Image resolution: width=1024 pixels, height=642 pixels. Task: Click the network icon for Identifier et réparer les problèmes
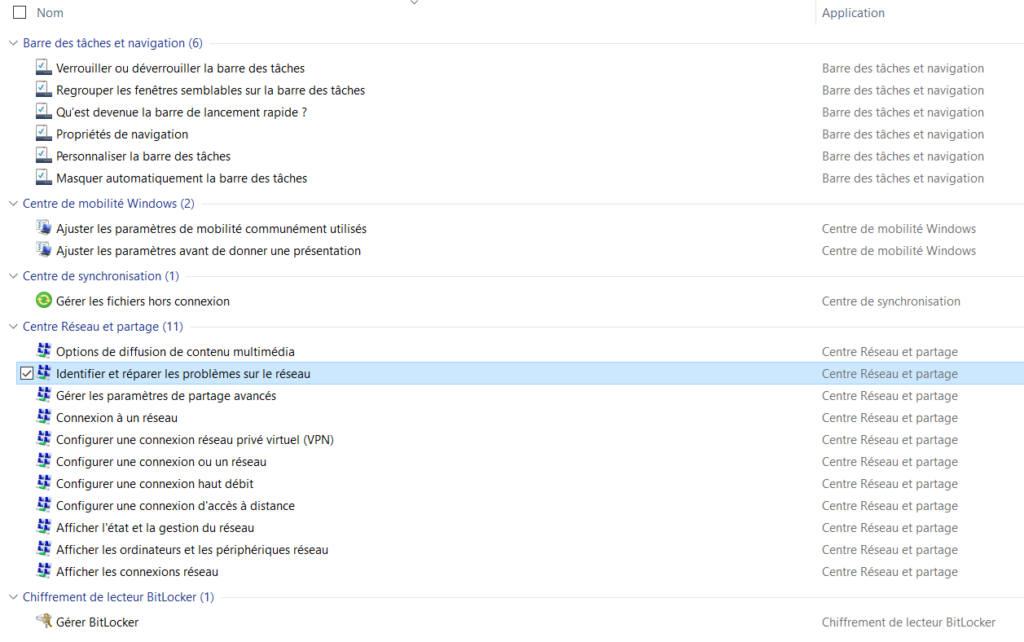coord(43,374)
